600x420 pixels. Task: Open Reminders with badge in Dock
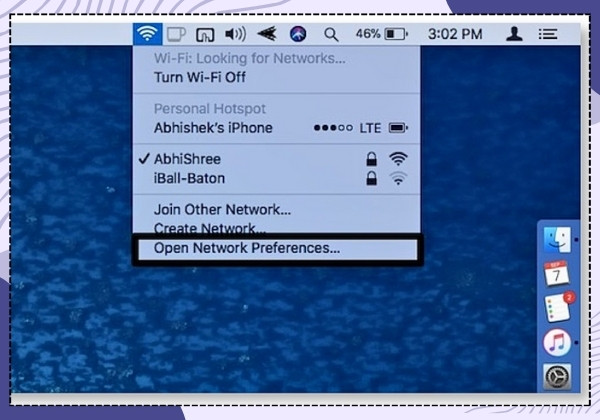pyautogui.click(x=558, y=308)
